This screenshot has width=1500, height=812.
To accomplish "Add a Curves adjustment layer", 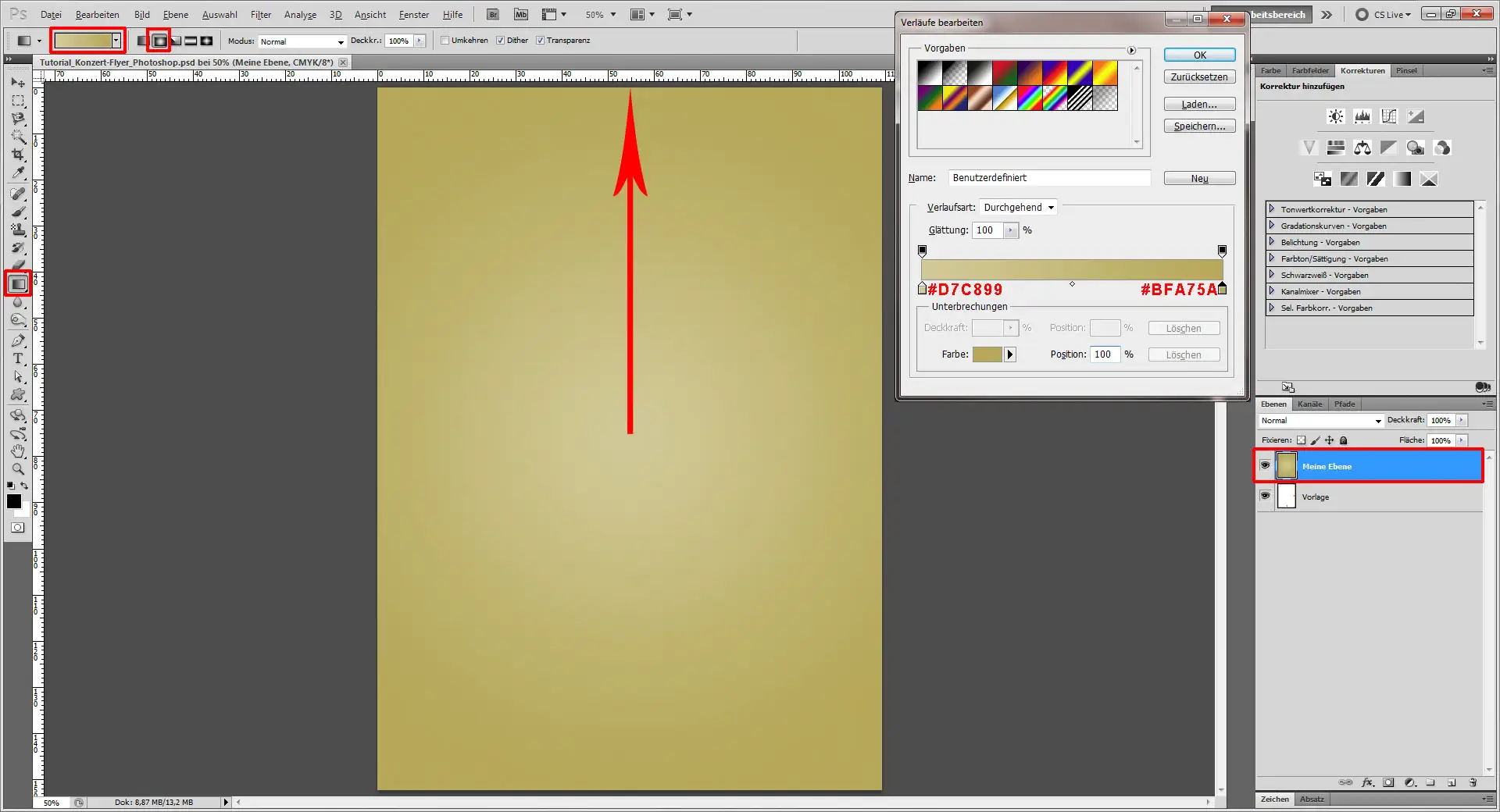I will [x=1389, y=116].
